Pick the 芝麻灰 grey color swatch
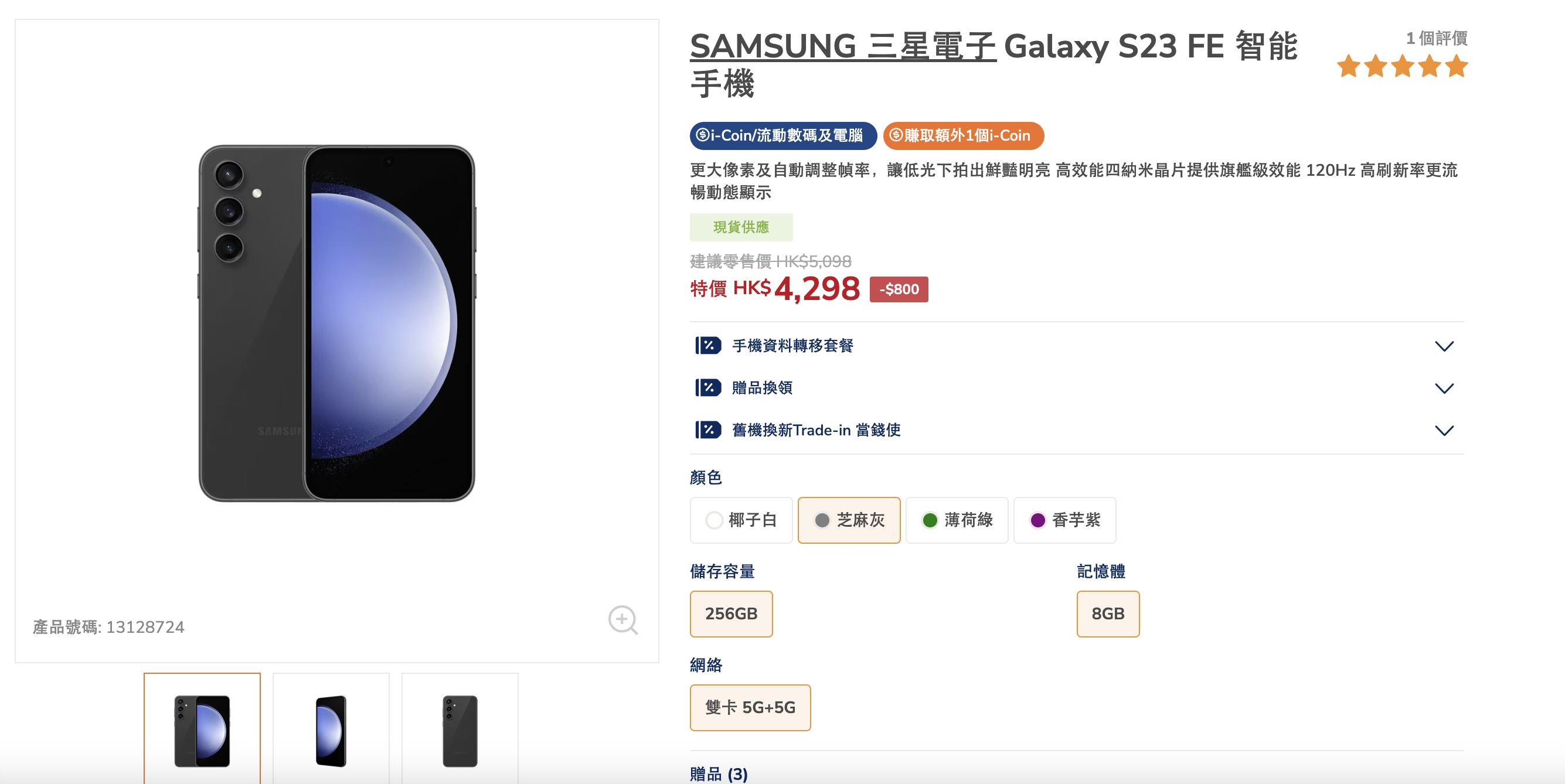The height and width of the screenshot is (784, 1565). click(x=849, y=520)
